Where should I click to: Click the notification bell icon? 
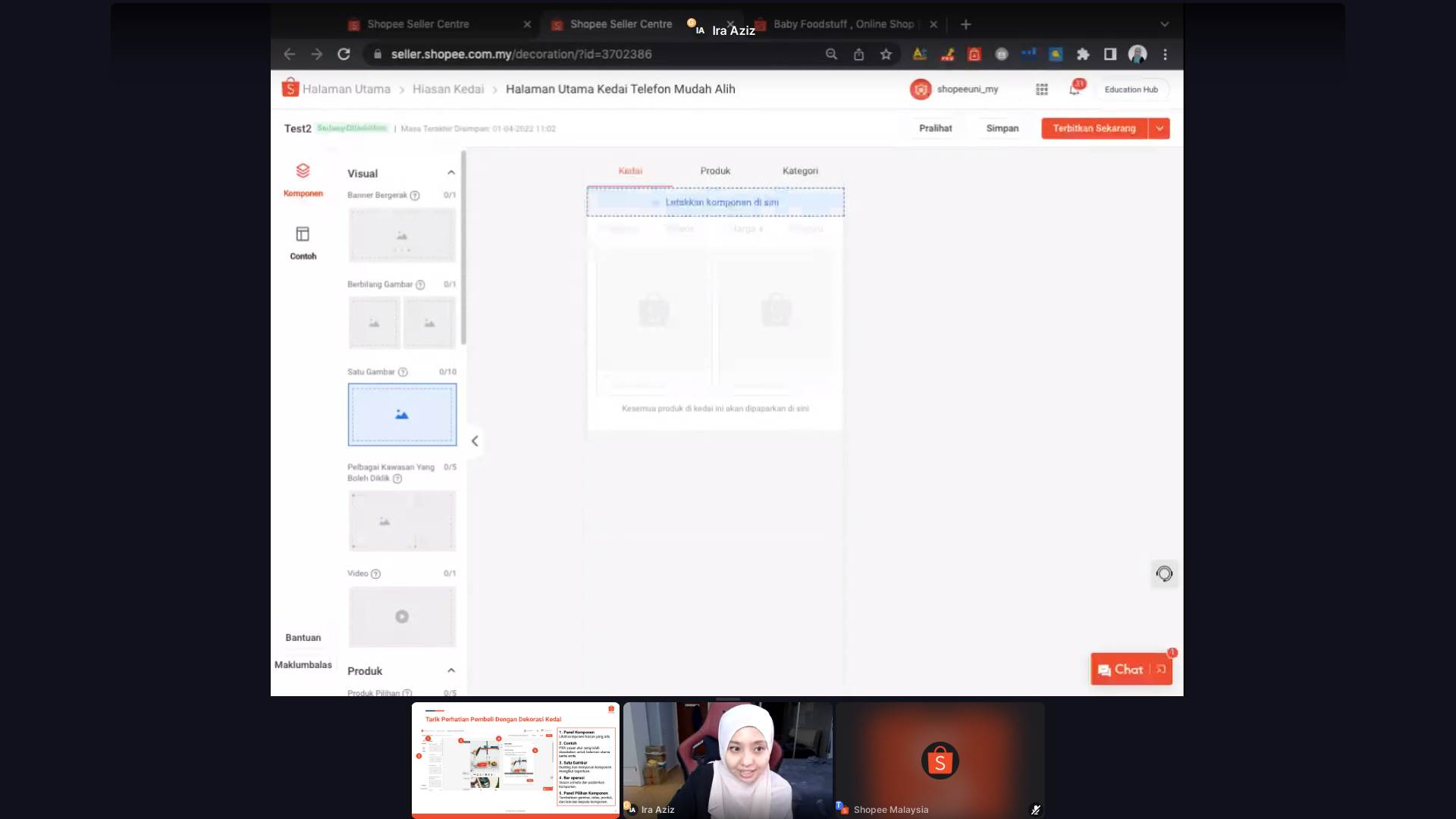(1075, 89)
